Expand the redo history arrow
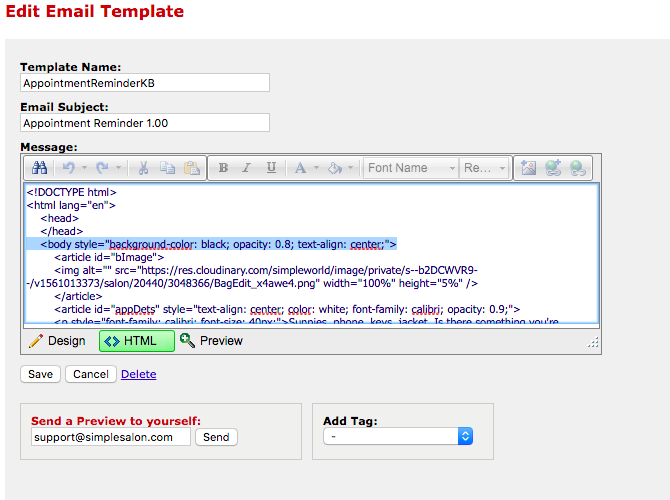Image resolution: width=670 pixels, height=500 pixels. 118,168
